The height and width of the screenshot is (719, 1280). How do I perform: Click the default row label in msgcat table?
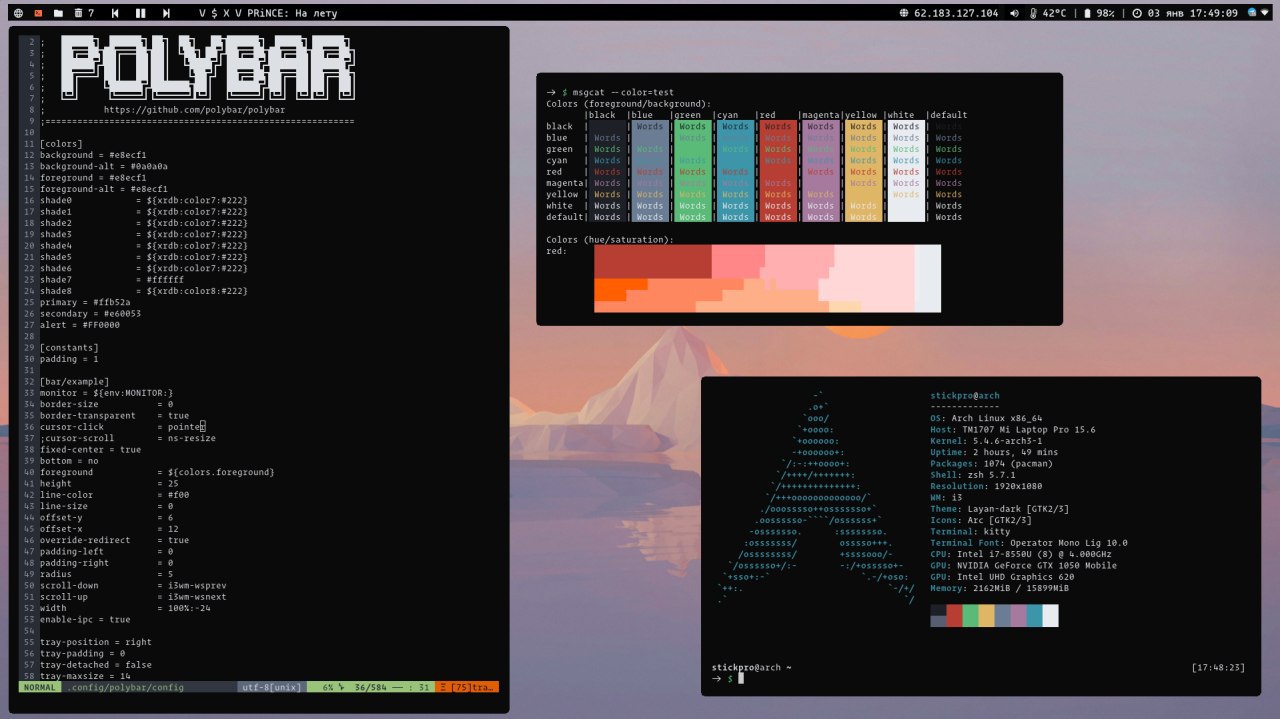point(564,217)
